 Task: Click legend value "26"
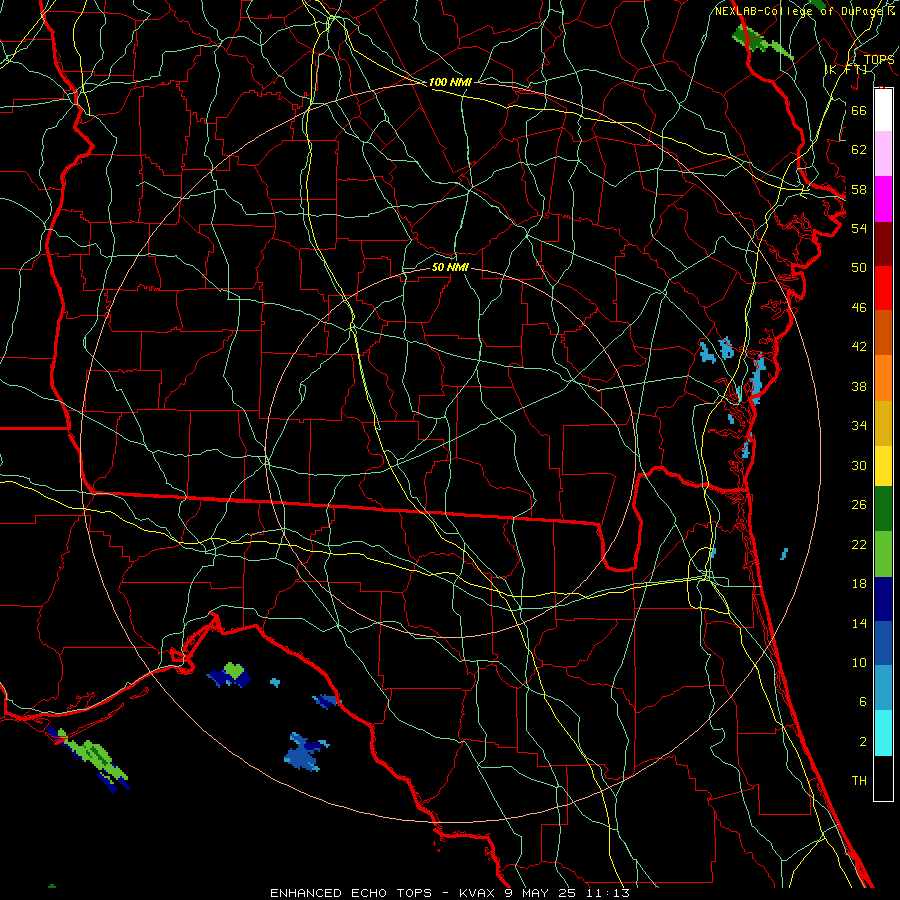coord(859,505)
